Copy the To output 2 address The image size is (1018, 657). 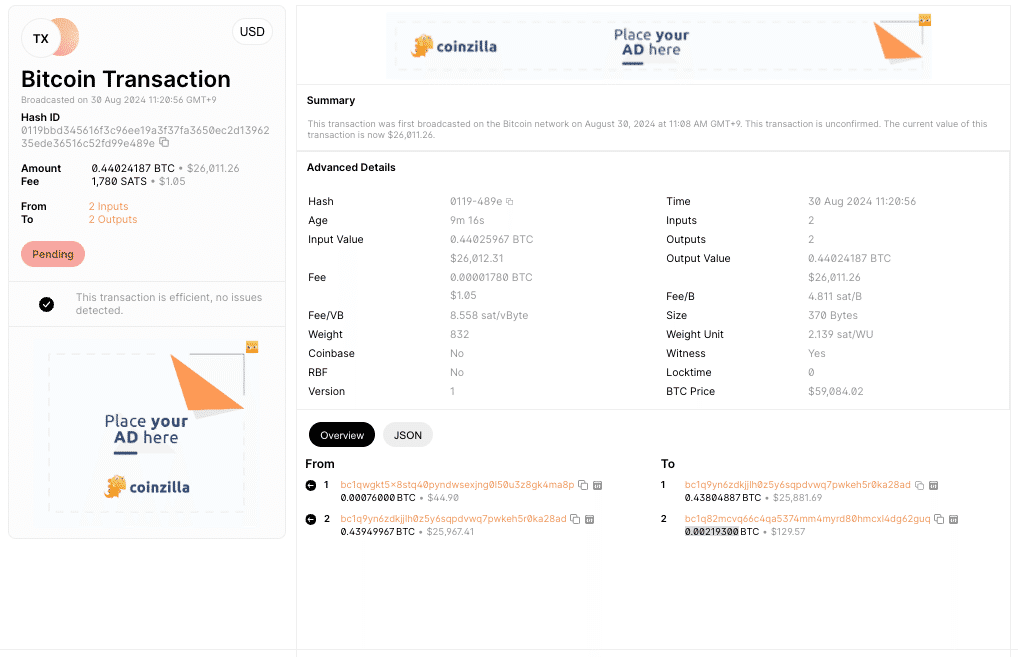click(x=939, y=519)
